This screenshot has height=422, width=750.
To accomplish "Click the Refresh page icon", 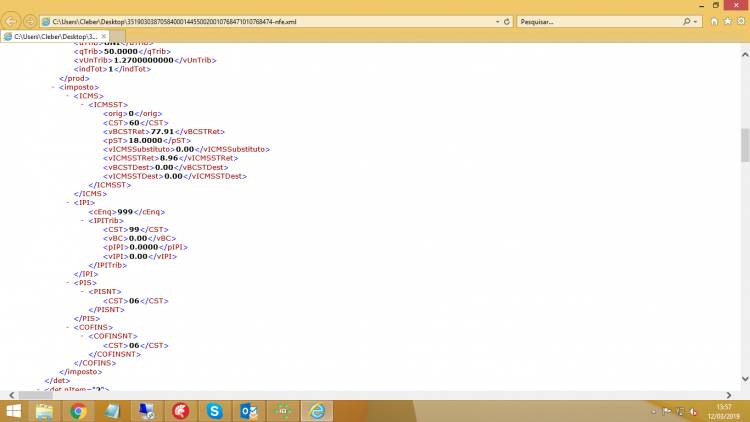I will 507,22.
